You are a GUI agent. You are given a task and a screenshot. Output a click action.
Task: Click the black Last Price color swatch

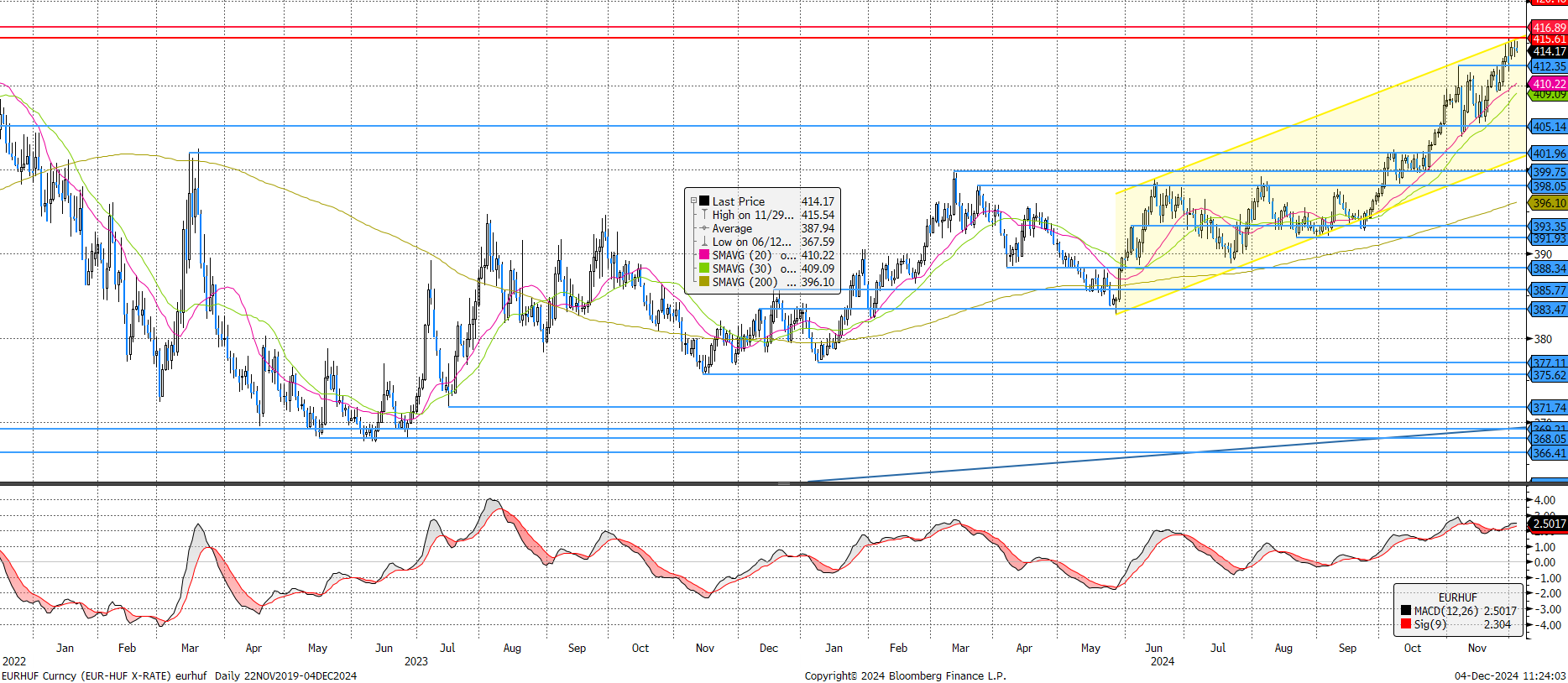pos(704,201)
